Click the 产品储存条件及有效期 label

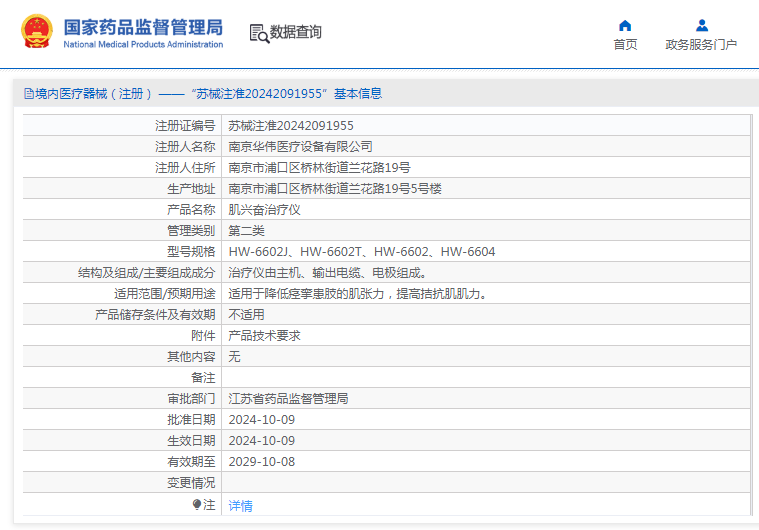click(155, 315)
